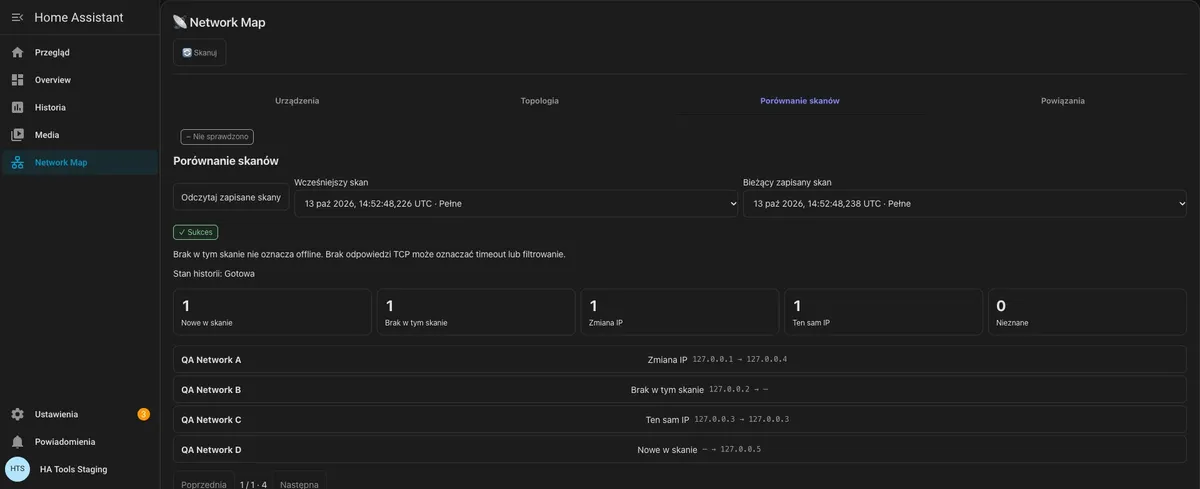1200x489 pixels.
Task: Start a scan with the Skanuj button
Action: 200,52
